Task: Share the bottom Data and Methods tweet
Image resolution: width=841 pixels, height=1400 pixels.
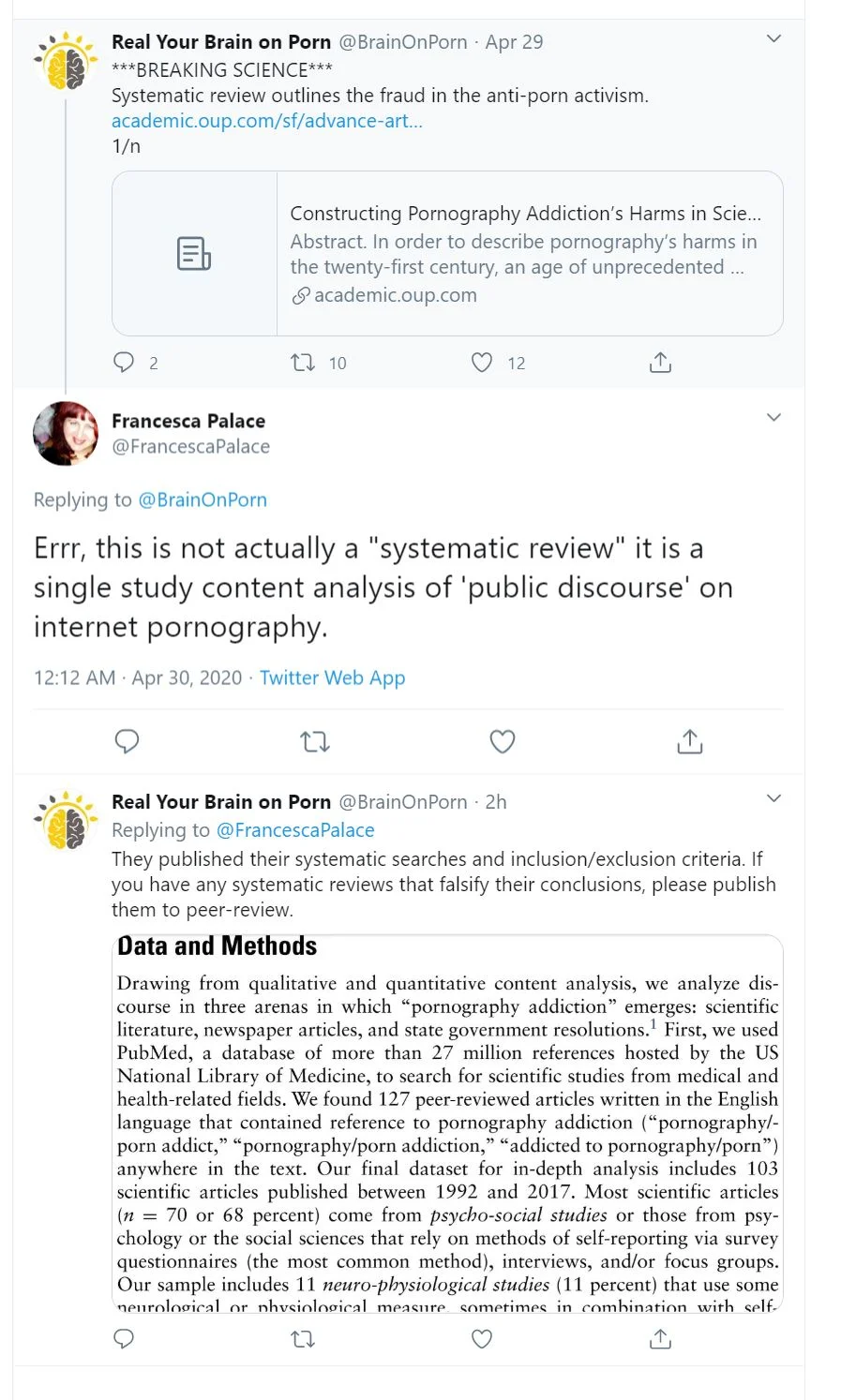Action: [660, 1339]
